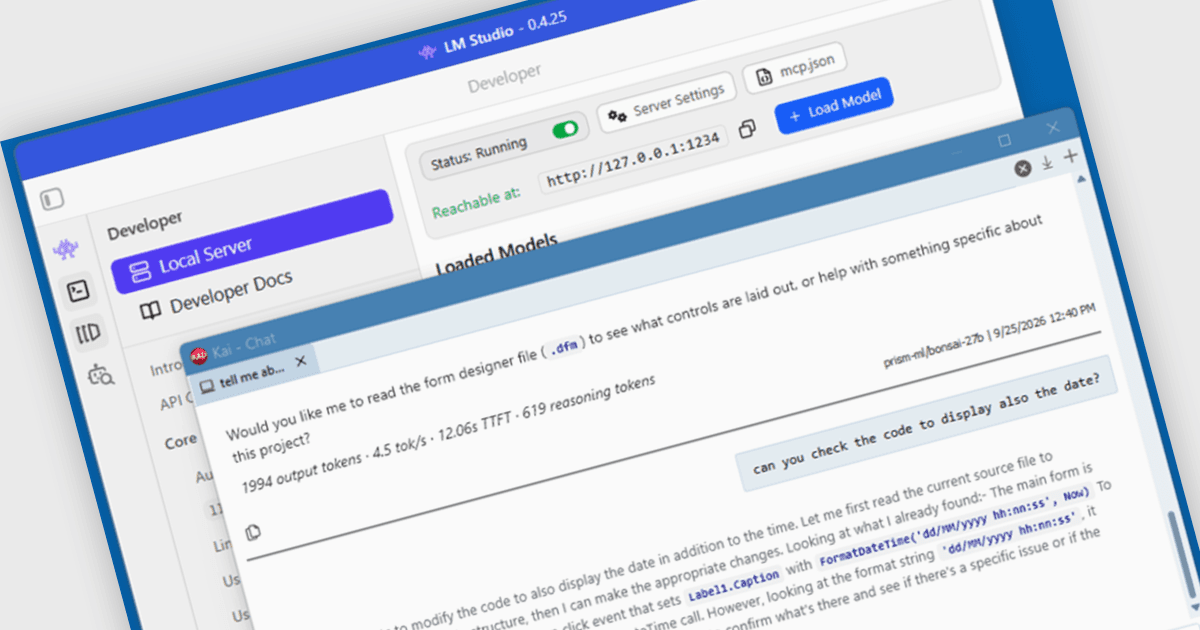Close the "tell me ab..." chat tab
Viewport: 1200px width, 630px height.
point(301,359)
